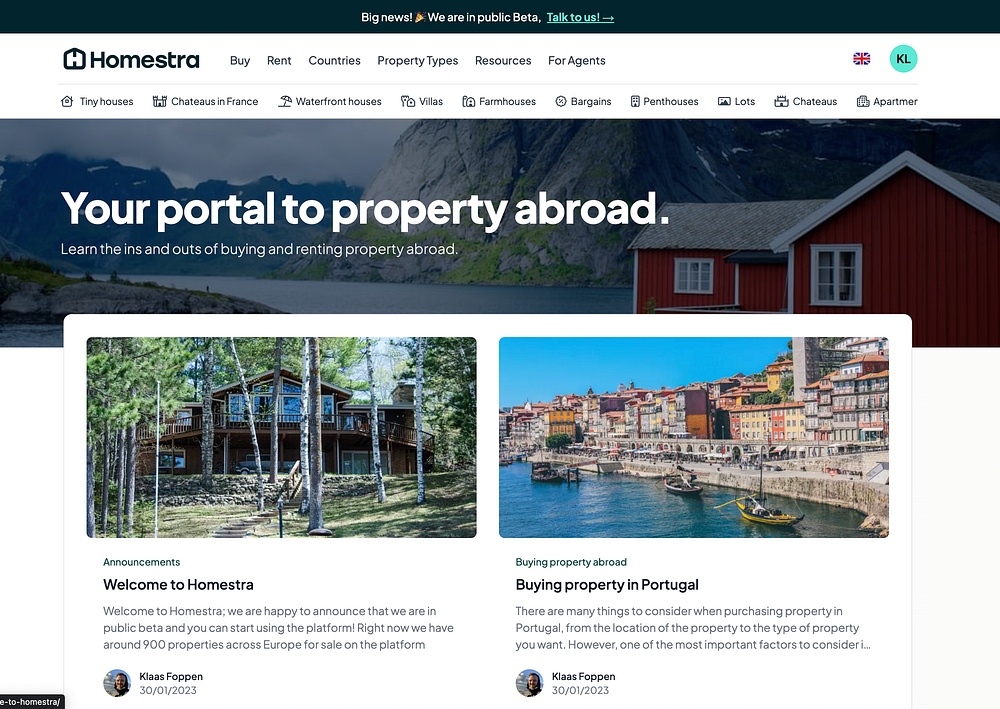Open the Buy menu item
This screenshot has width=1000, height=709.
[x=240, y=61]
